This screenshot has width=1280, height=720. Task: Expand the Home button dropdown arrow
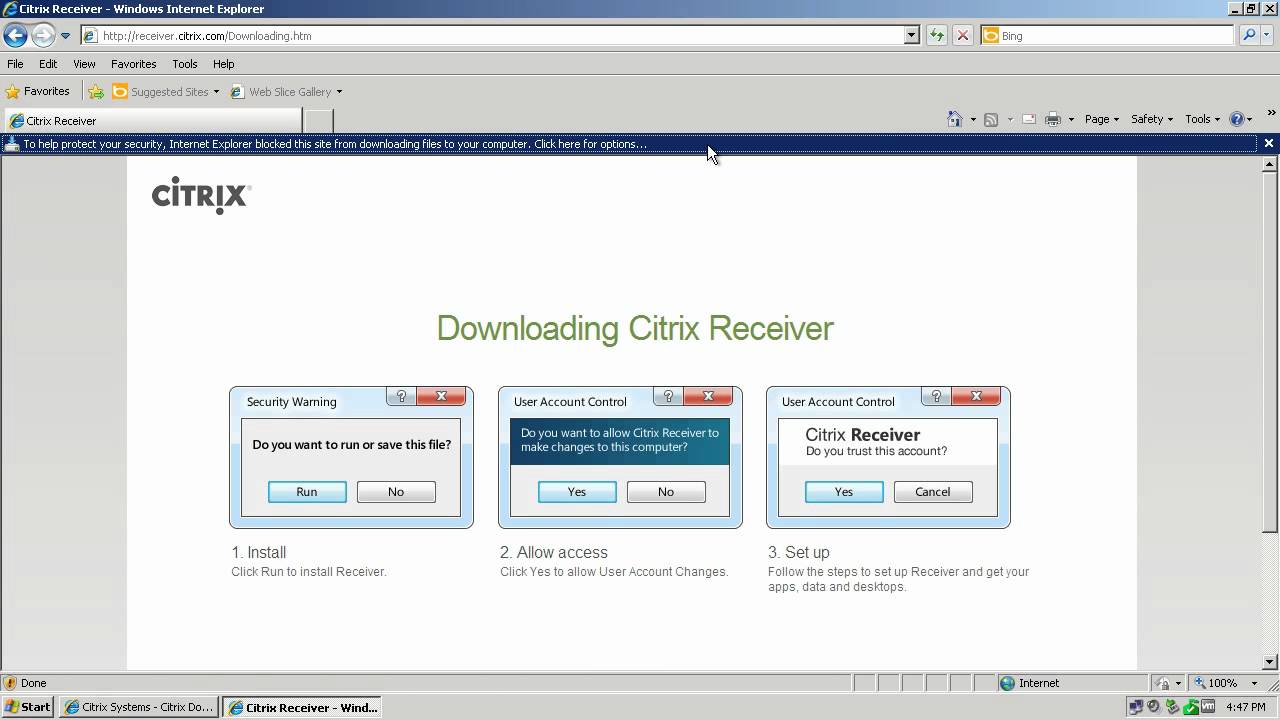tap(973, 119)
